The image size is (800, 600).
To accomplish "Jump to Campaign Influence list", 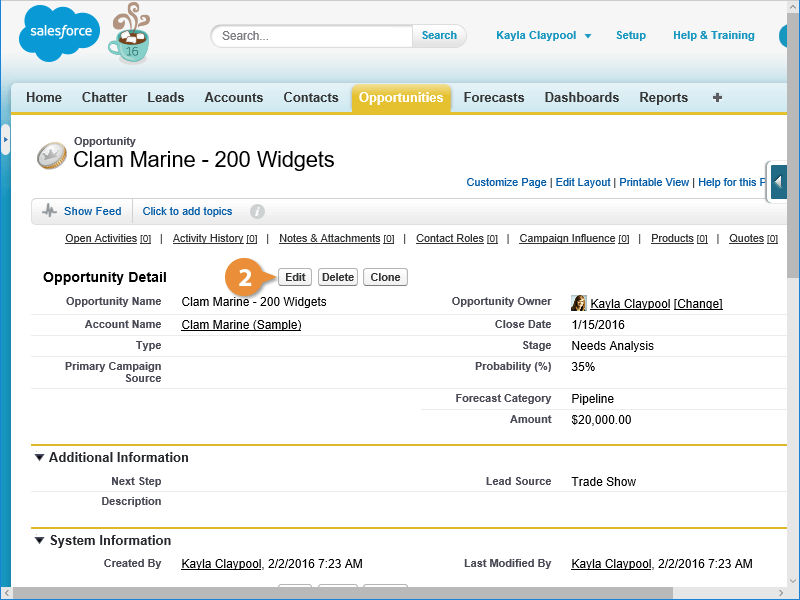I will click(574, 238).
